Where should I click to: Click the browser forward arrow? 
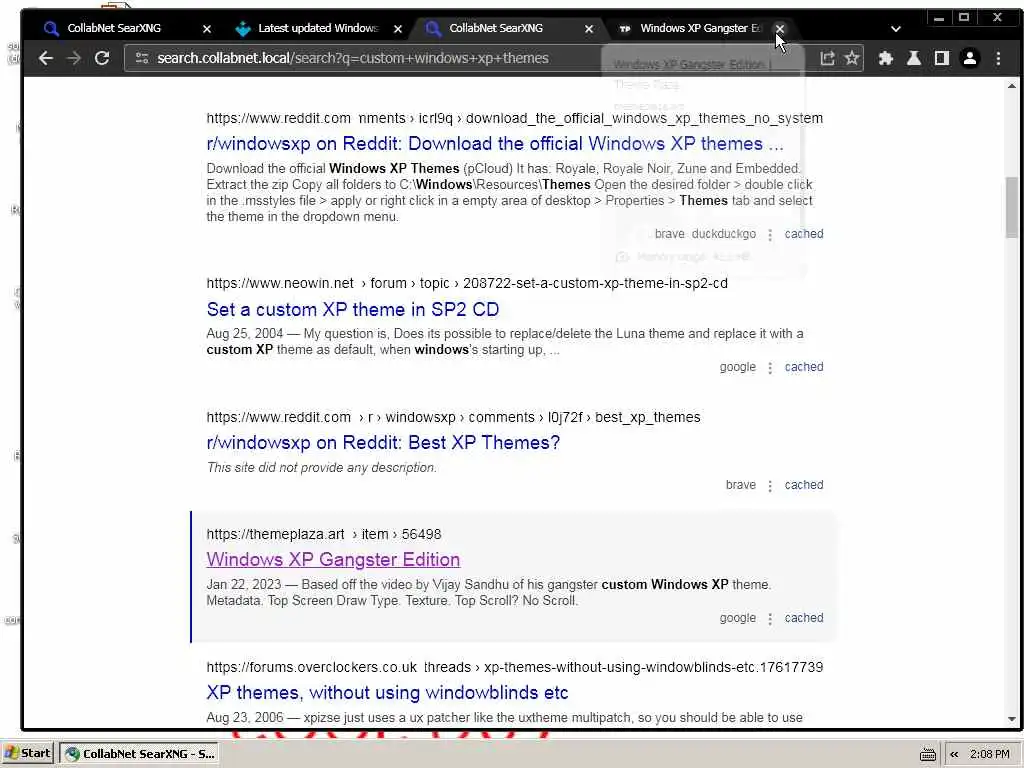click(74, 58)
